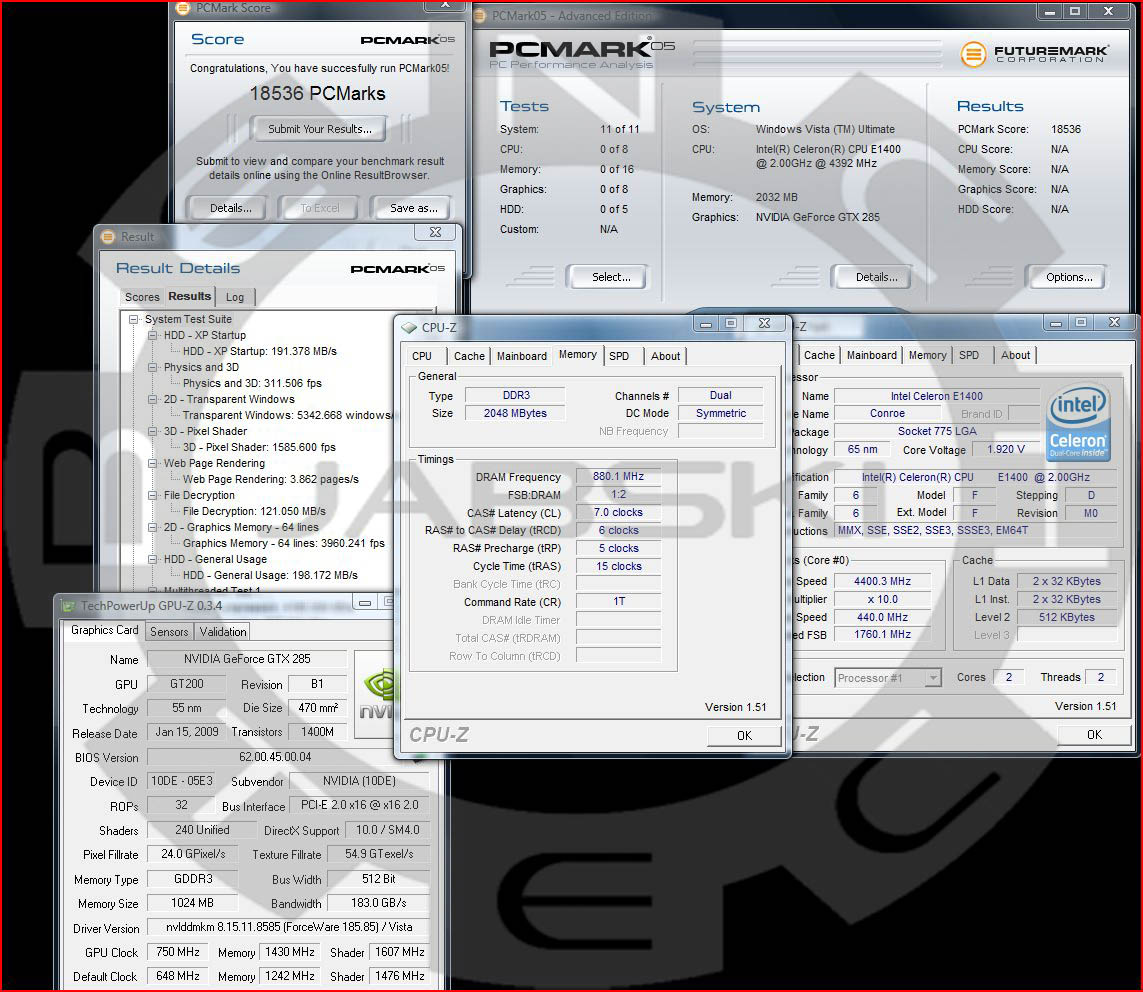Image resolution: width=1143 pixels, height=992 pixels.
Task: Click OK in rear CPU-Z window
Action: pos(1094,735)
